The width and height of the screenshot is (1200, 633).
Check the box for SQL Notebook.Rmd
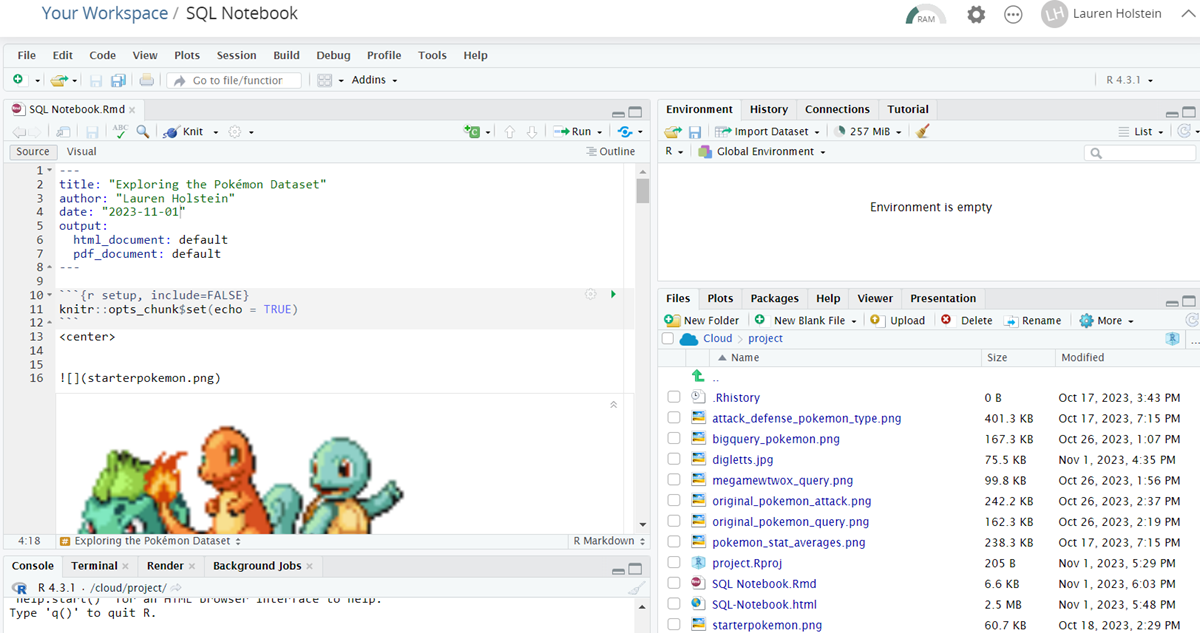674,583
